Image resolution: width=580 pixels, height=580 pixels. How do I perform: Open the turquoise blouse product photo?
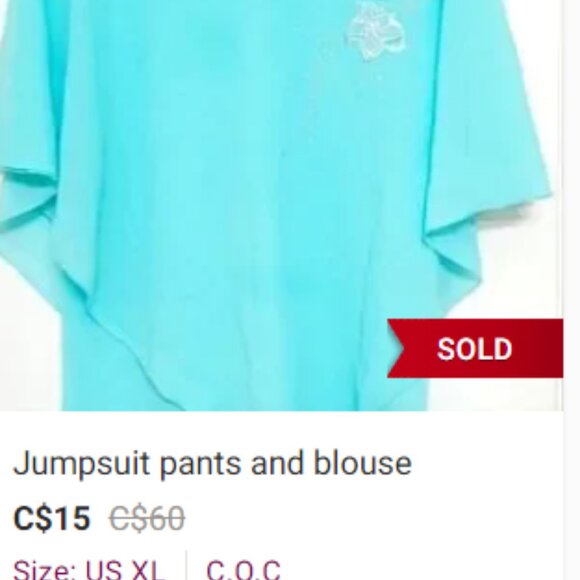(281, 205)
